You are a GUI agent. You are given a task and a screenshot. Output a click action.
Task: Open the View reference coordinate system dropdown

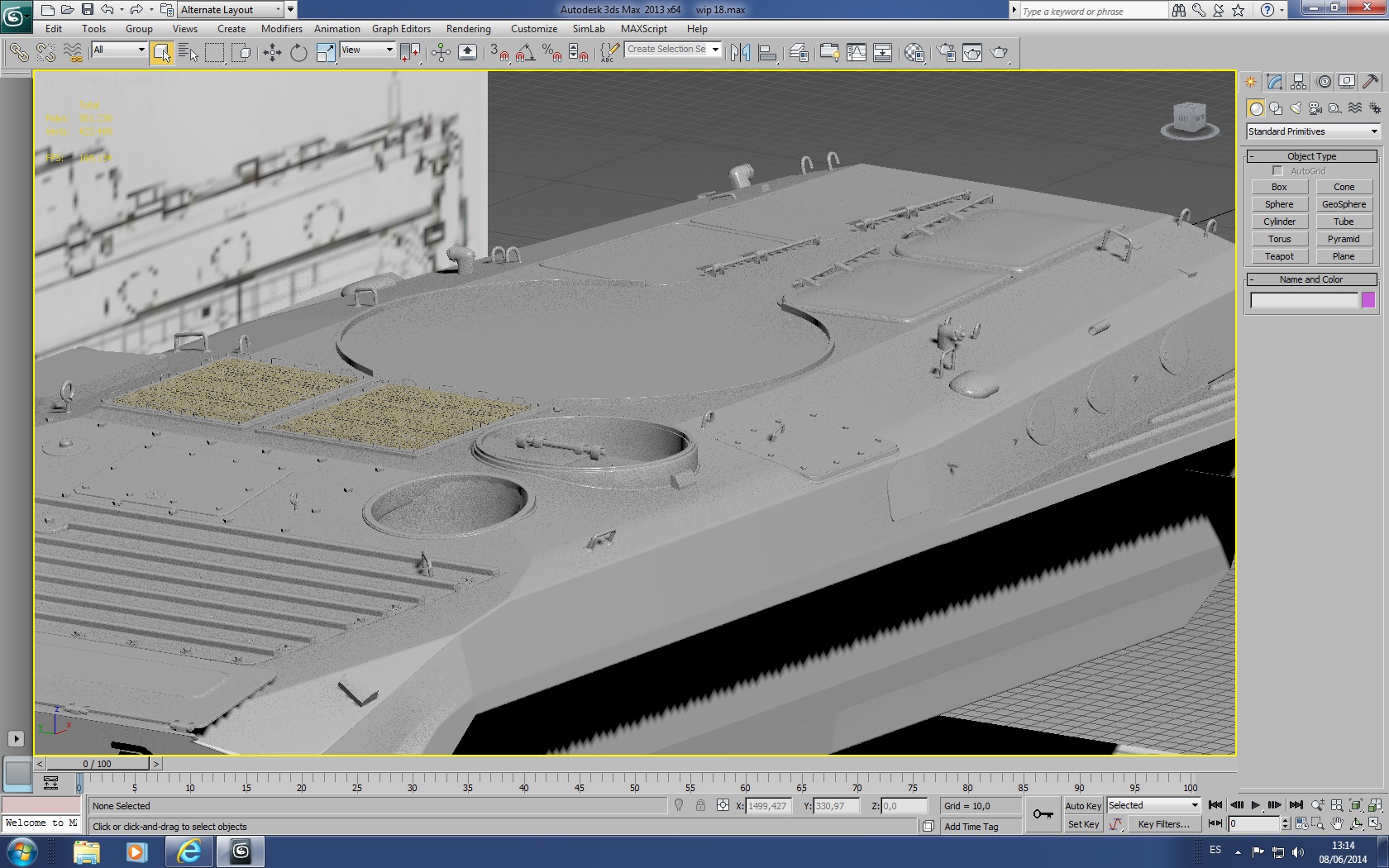[367, 50]
